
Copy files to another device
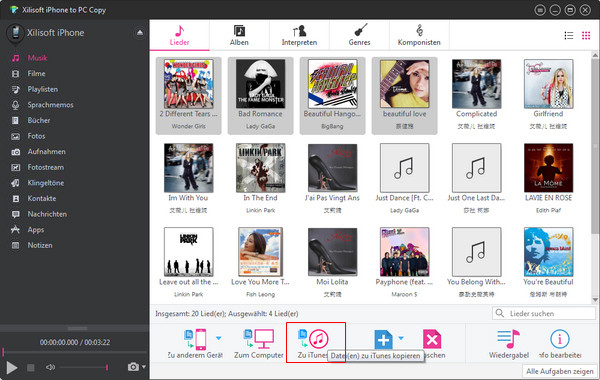point(195,344)
